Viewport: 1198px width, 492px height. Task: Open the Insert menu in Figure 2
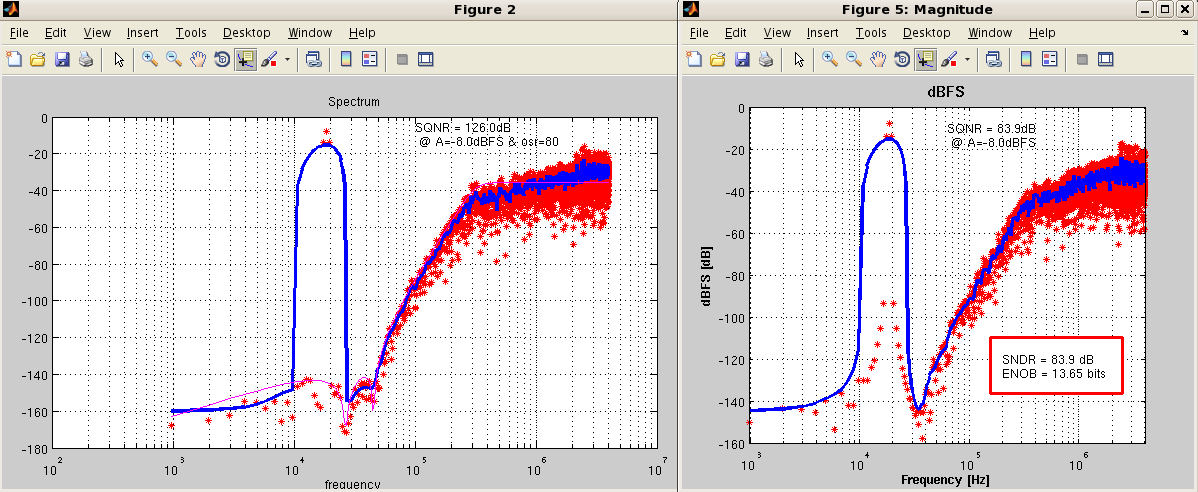click(143, 33)
